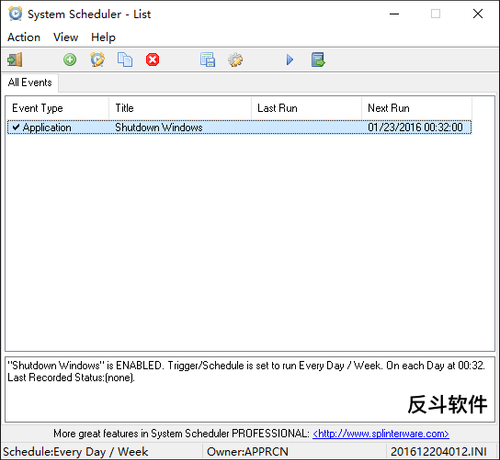Select the All Events tab
The width and height of the screenshot is (500, 460).
click(30, 82)
